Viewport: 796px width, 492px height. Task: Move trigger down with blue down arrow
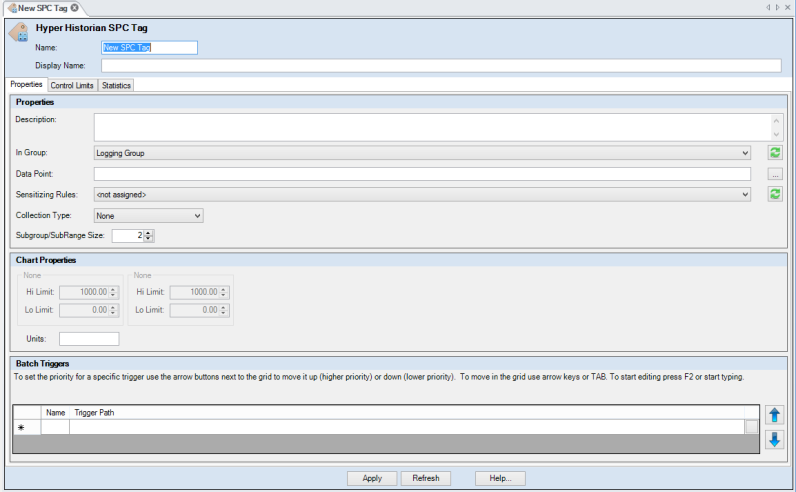click(775, 439)
